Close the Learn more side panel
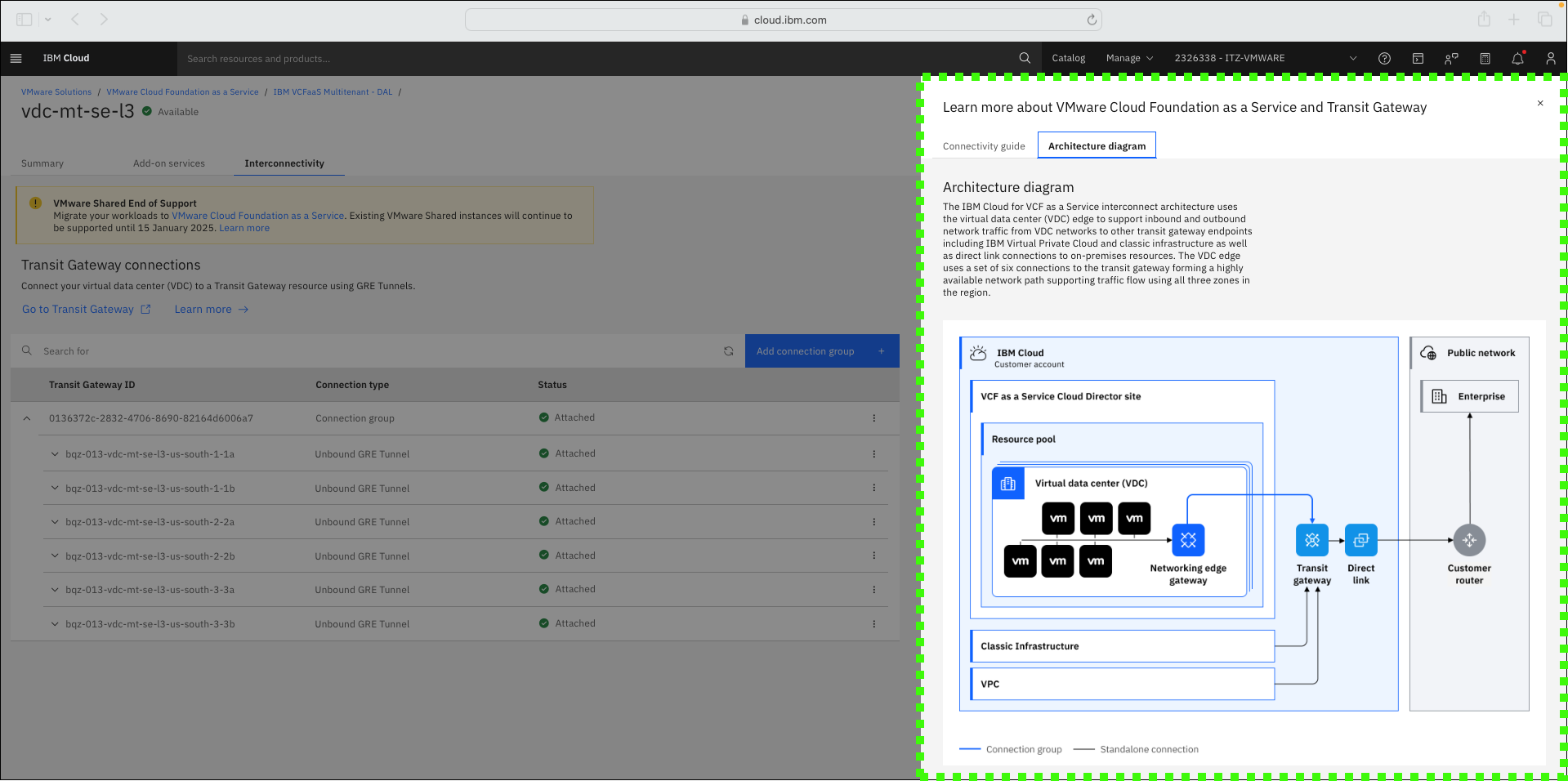The image size is (1568, 781). [x=1540, y=103]
